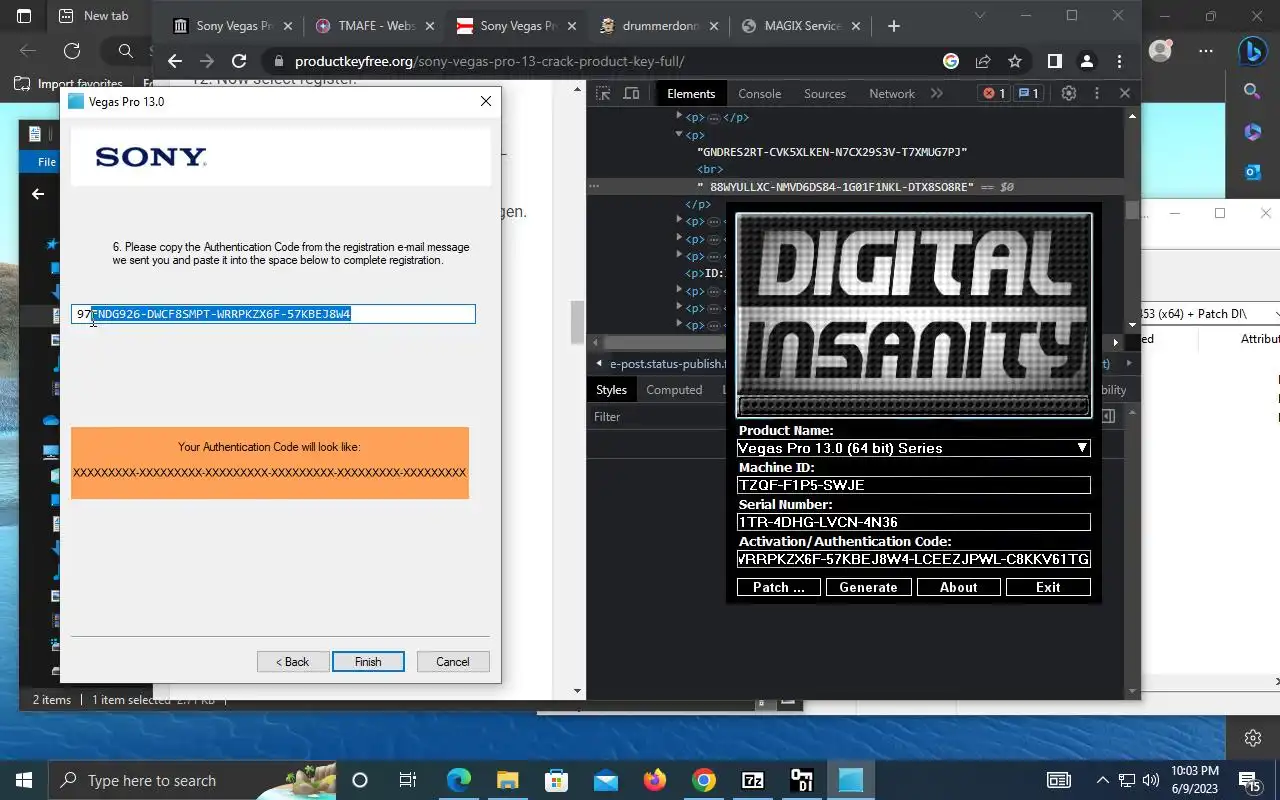Click the breadcrumb left arrow in DevTools
Viewport: 1280px width, 800px height.
(598, 364)
